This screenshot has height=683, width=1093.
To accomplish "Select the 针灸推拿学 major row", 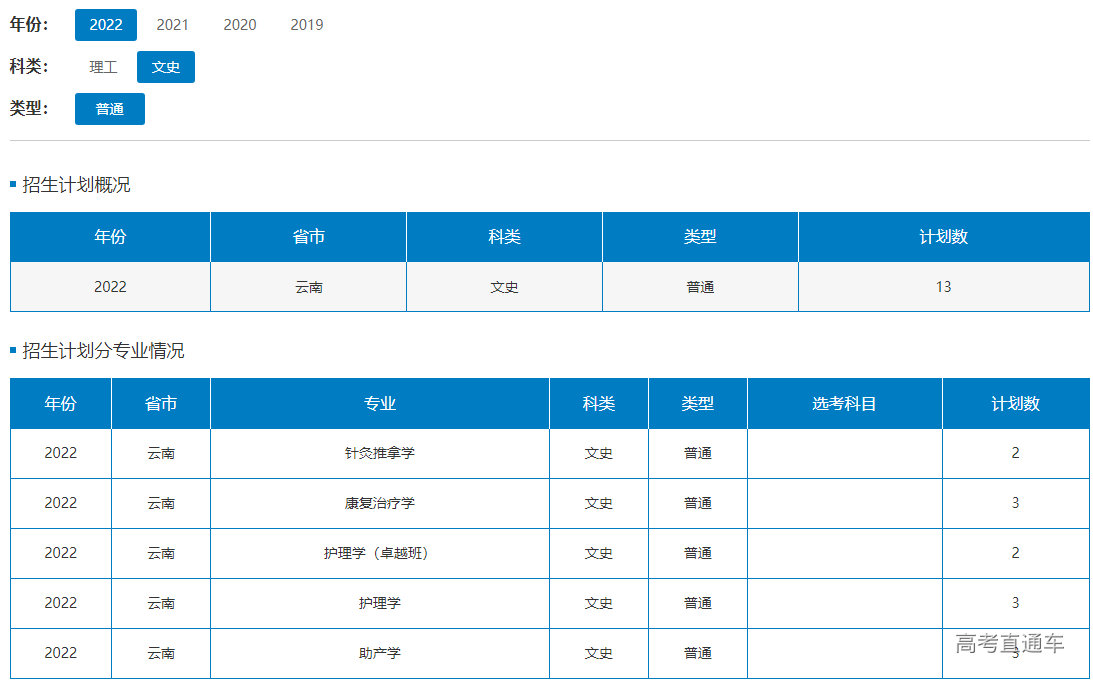I will pyautogui.click(x=380, y=453).
